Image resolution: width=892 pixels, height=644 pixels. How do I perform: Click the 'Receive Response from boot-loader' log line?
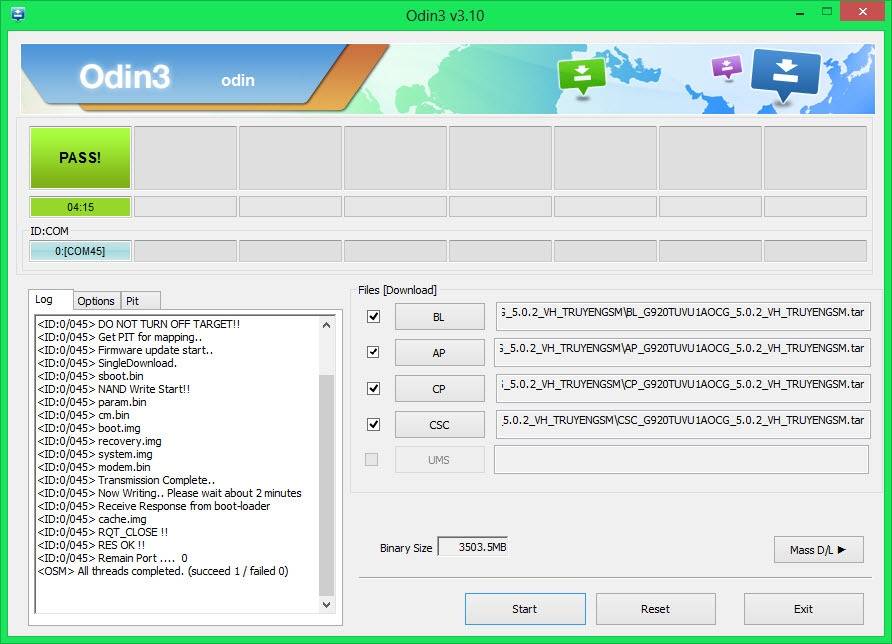[x=154, y=506]
